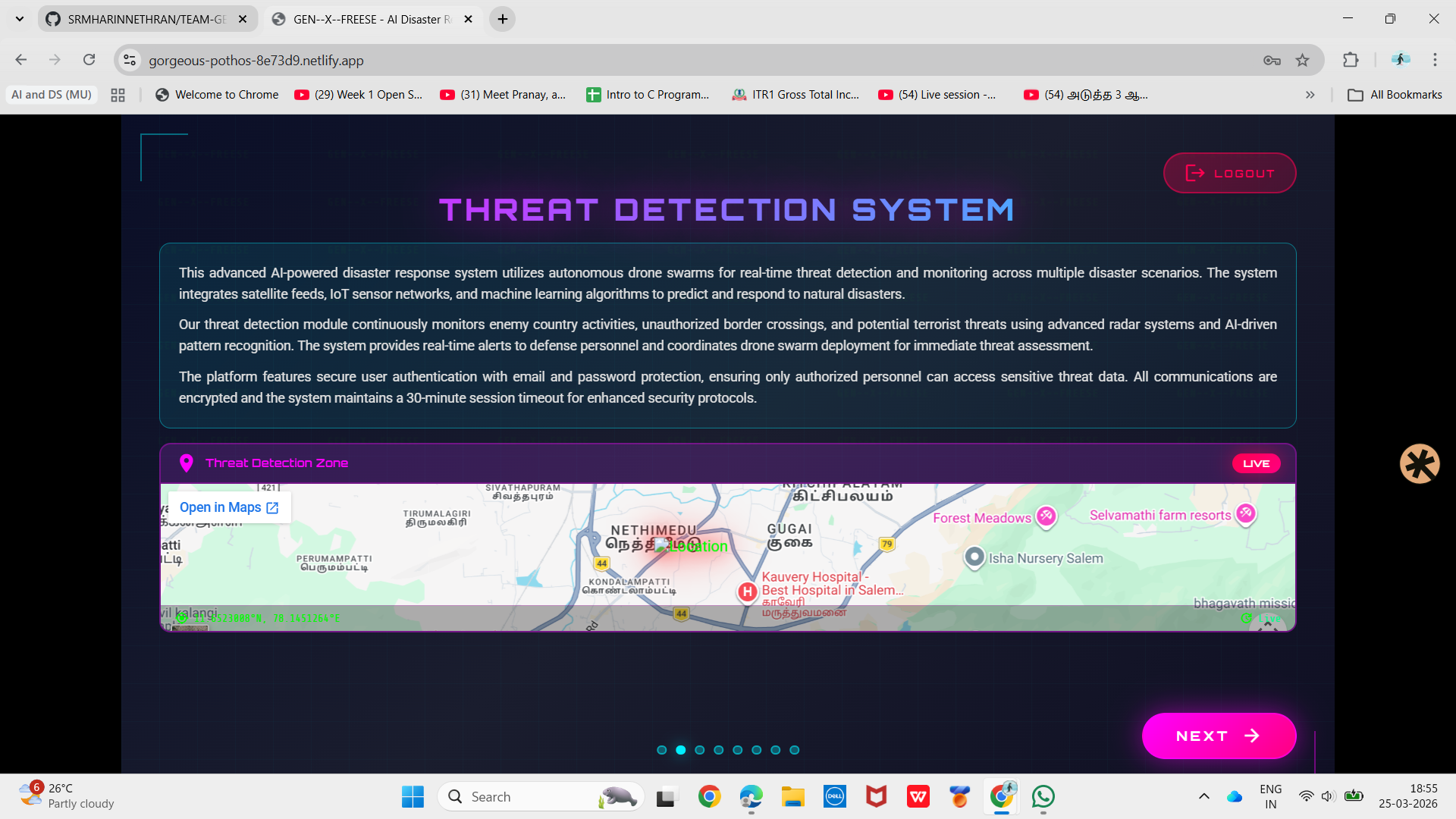Select the first pagination dot

[662, 750]
